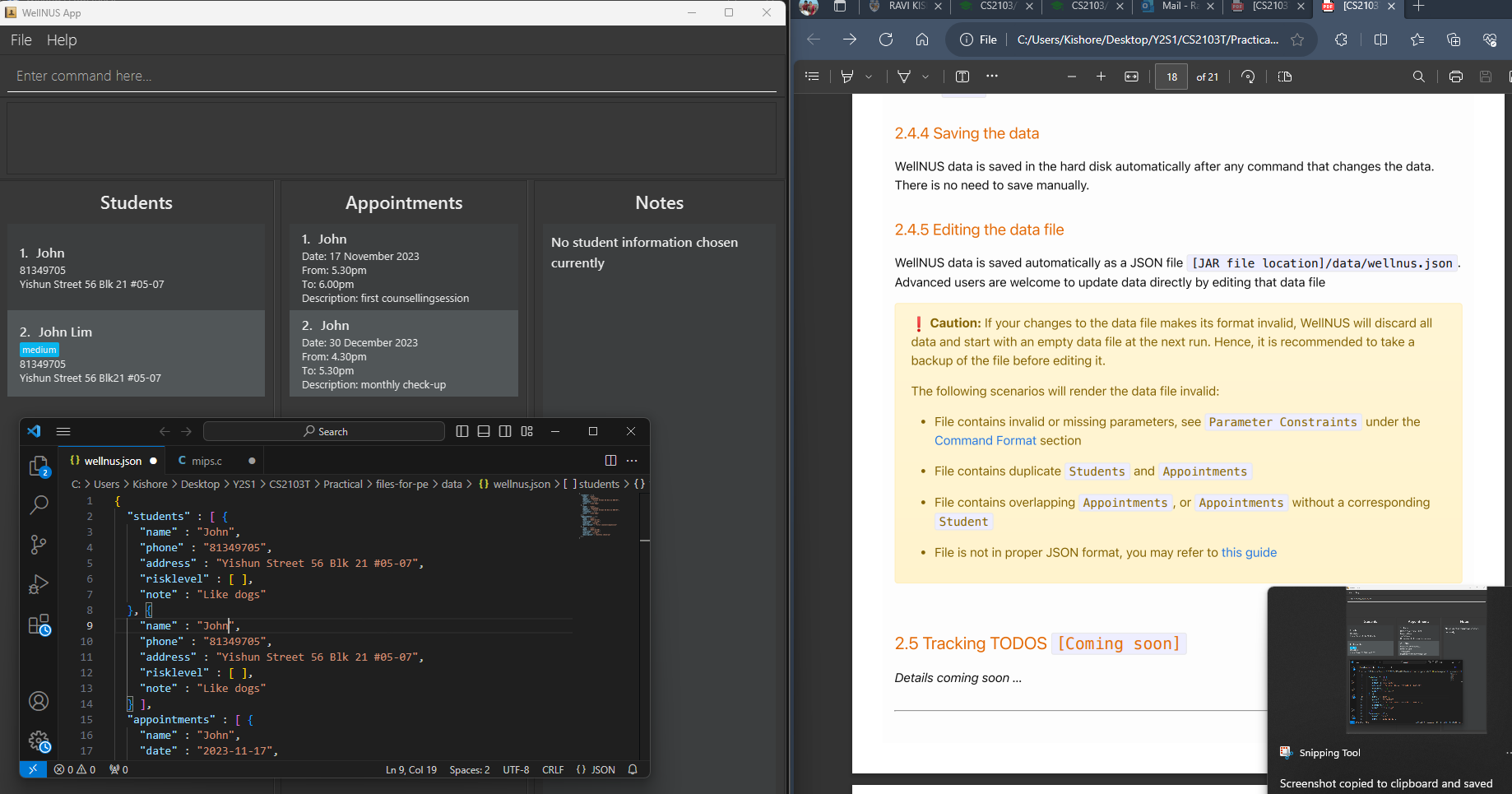Print the PDF document
The image size is (1512, 794).
[1456, 77]
